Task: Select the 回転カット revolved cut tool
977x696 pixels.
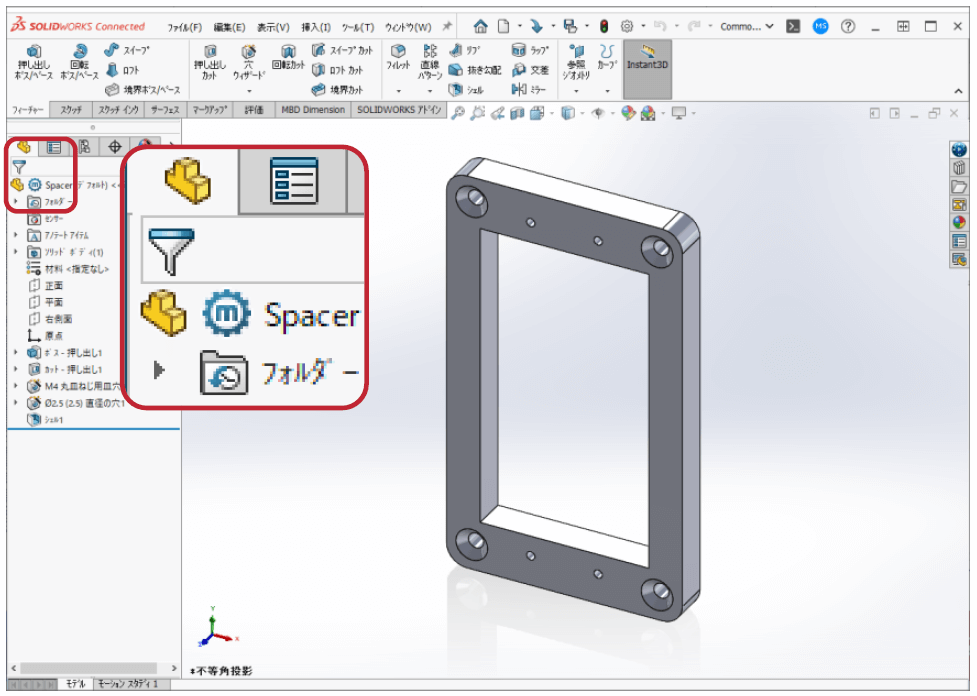Action: tap(288, 57)
